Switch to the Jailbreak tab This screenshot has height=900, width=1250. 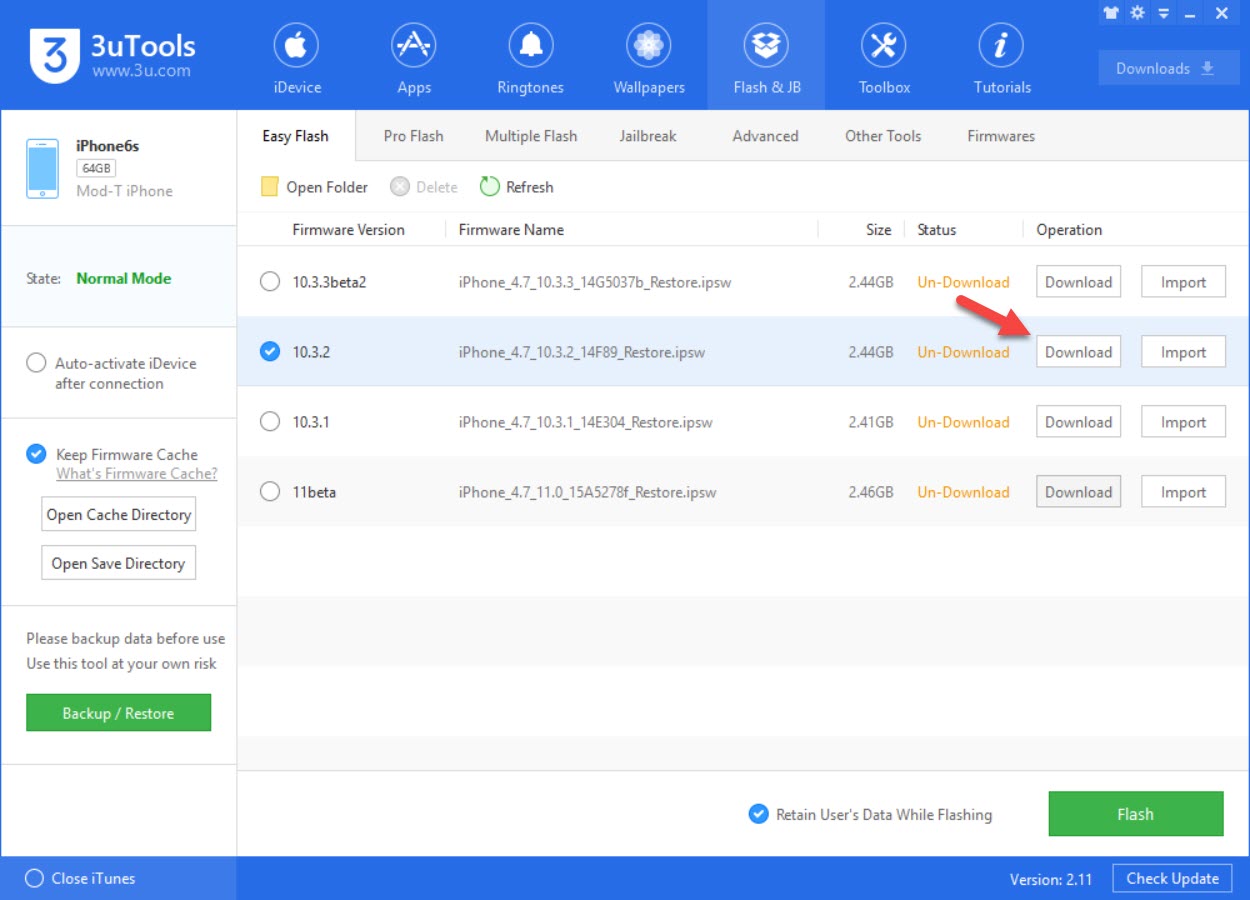pos(648,136)
